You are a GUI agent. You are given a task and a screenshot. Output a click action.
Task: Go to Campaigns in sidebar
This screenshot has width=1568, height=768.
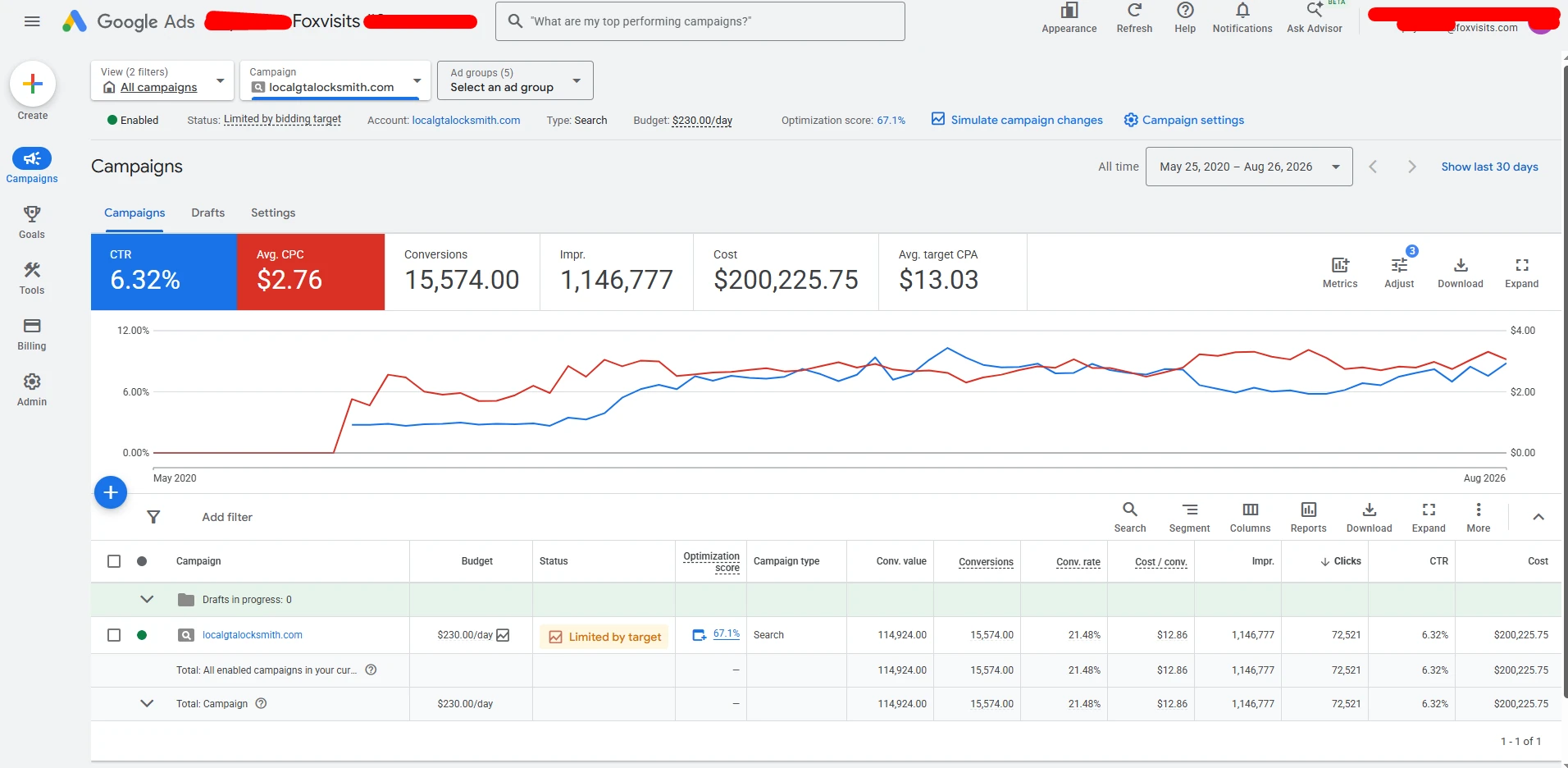tap(32, 165)
